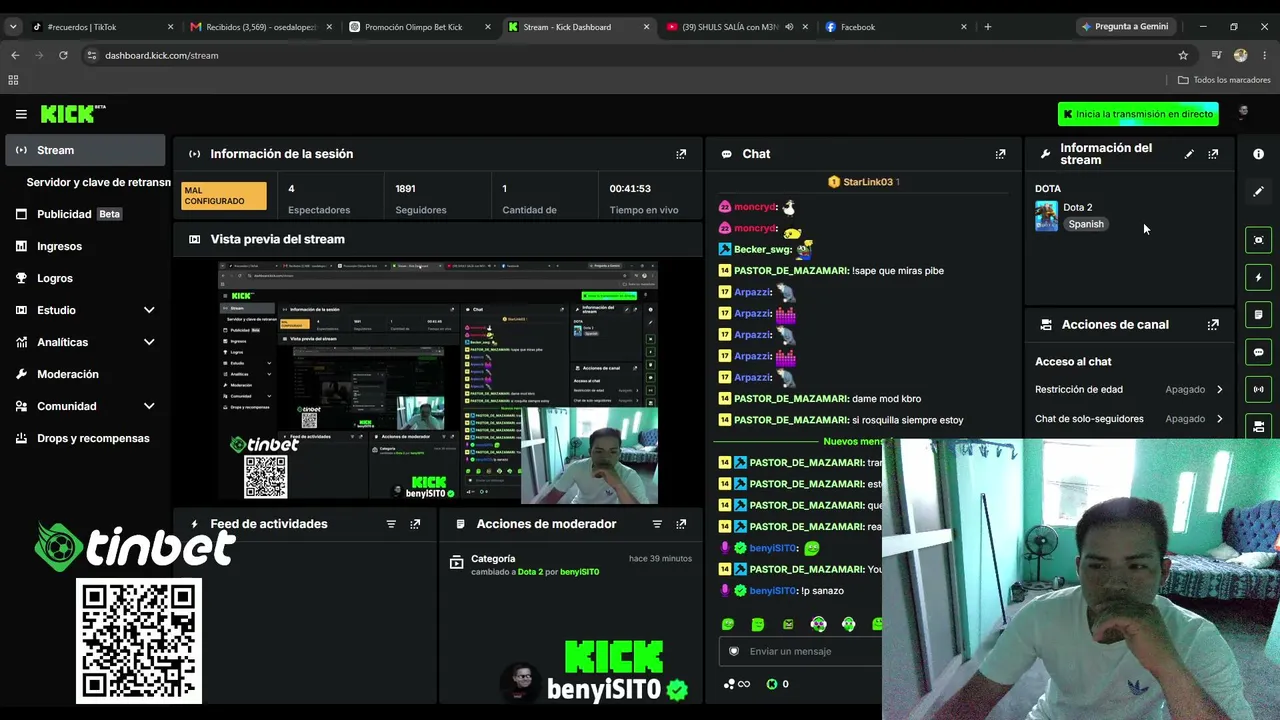Open filter options in Feed de actividades
1280x720 pixels.
point(391,524)
